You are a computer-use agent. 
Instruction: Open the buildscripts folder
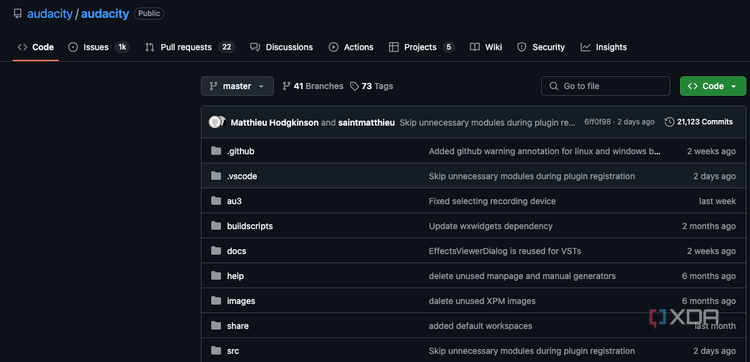(250, 226)
